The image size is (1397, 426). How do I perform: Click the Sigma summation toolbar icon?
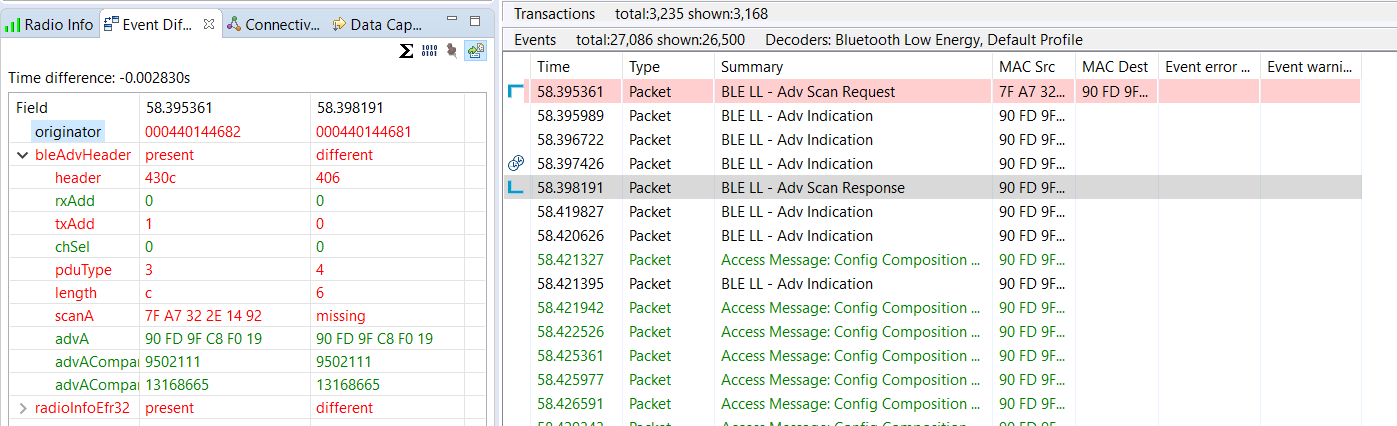point(406,51)
